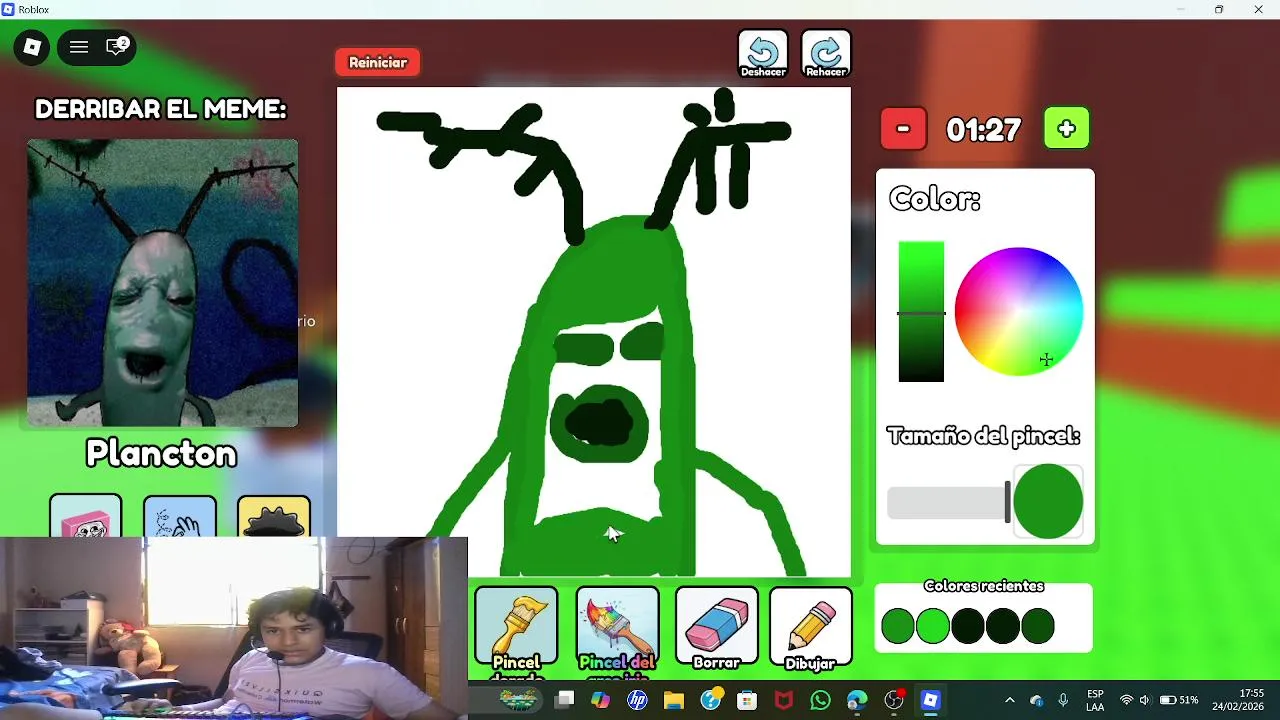Open the Roblox chat bubble icon
Viewport: 1280px width, 720px height.
click(117, 46)
